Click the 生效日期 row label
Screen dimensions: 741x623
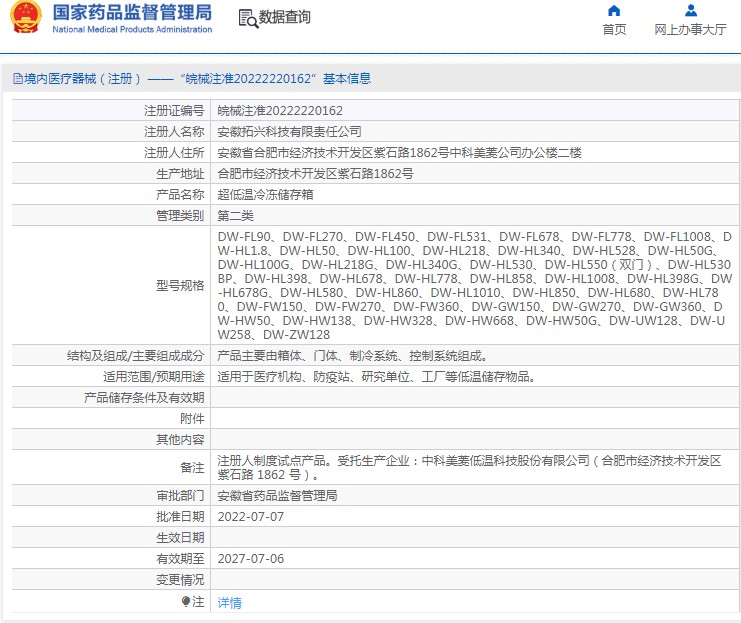click(180, 538)
